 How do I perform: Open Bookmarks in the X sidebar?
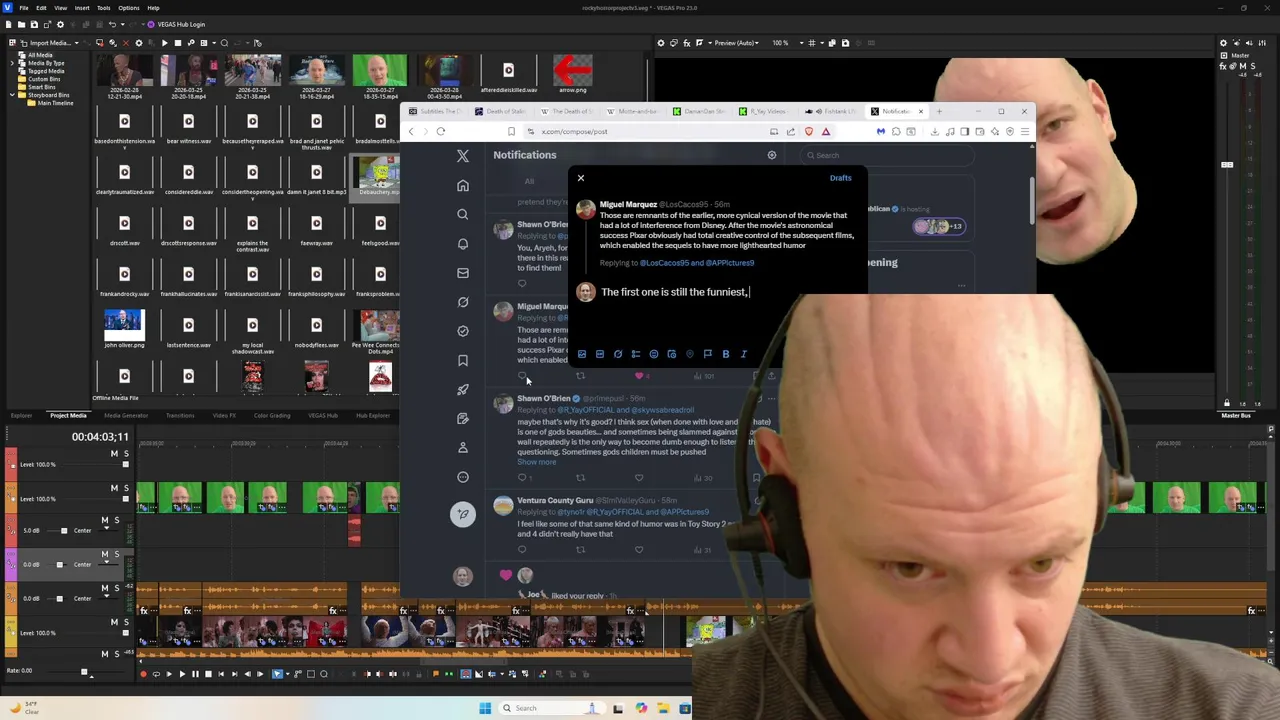(463, 360)
